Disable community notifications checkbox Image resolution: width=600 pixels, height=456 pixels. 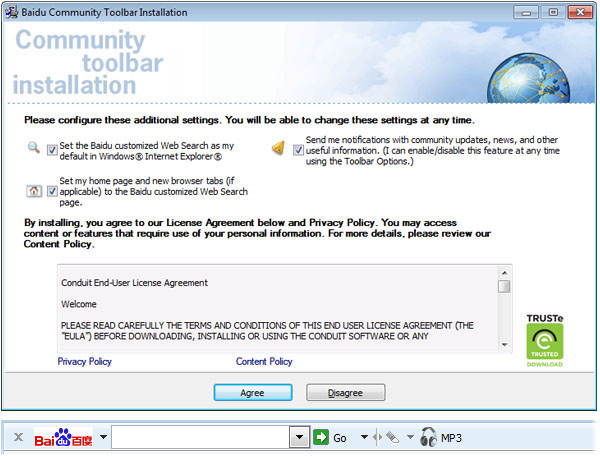pyautogui.click(x=298, y=150)
